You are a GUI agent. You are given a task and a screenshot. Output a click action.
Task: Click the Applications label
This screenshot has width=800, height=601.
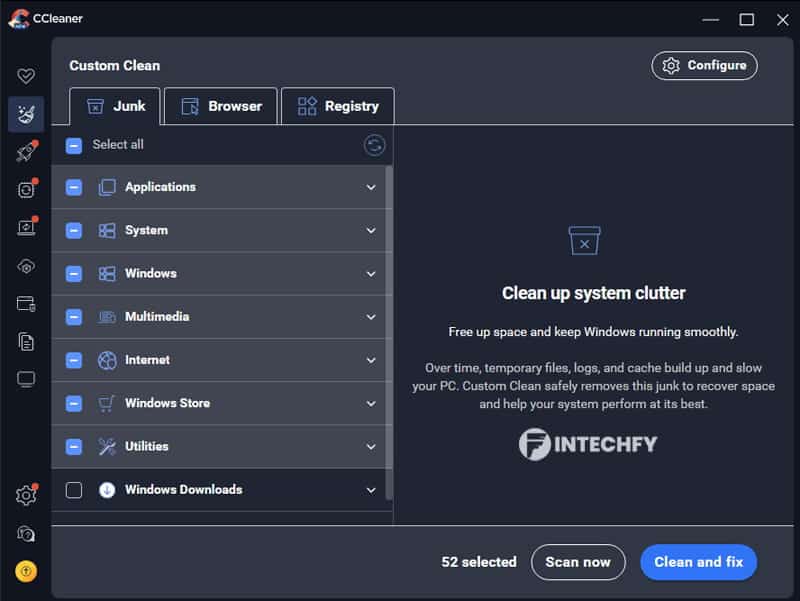point(160,187)
